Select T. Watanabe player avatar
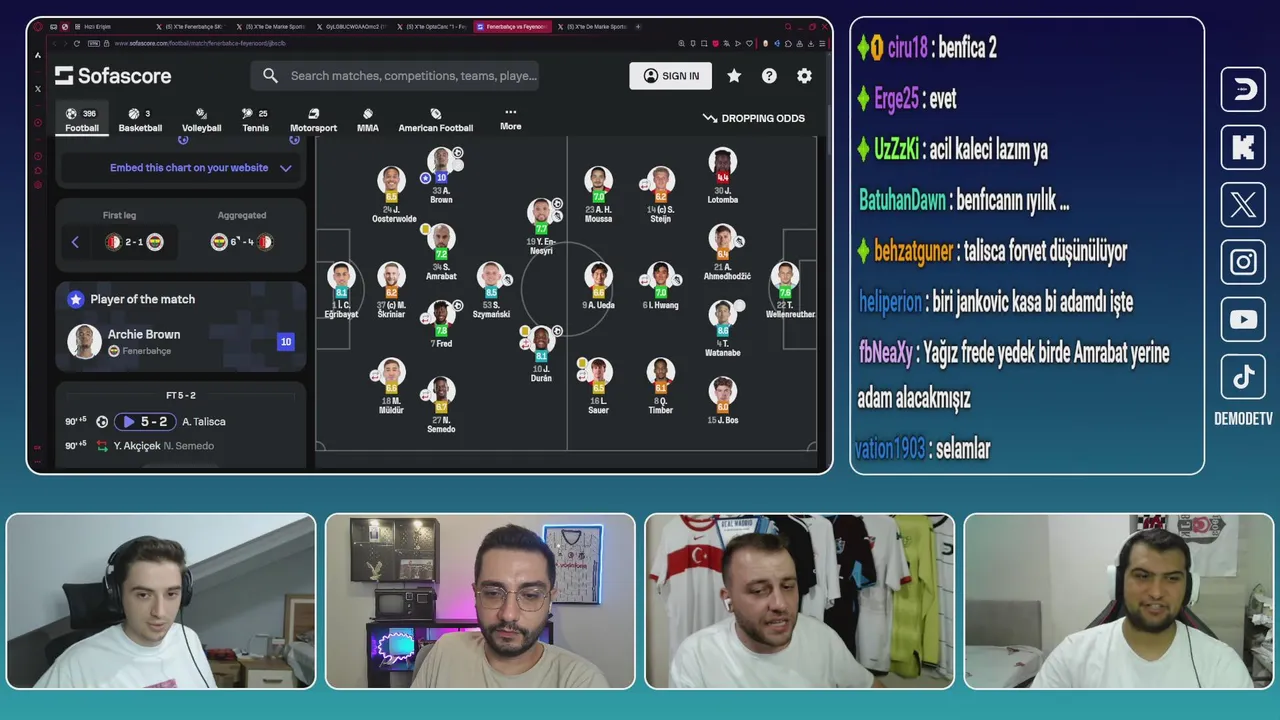The image size is (1280, 720). pos(723,315)
